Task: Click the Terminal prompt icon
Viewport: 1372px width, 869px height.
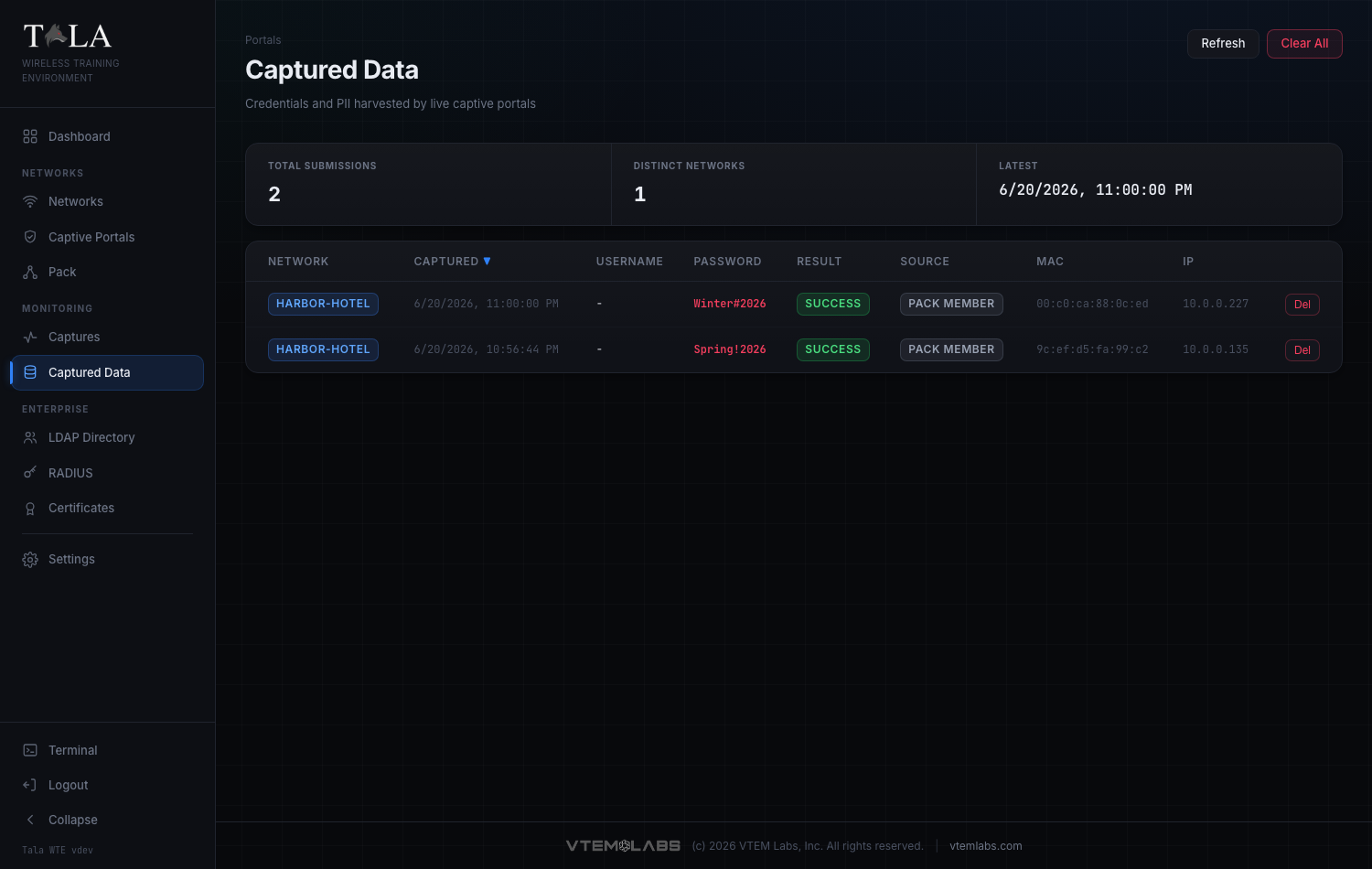Action: [30, 750]
